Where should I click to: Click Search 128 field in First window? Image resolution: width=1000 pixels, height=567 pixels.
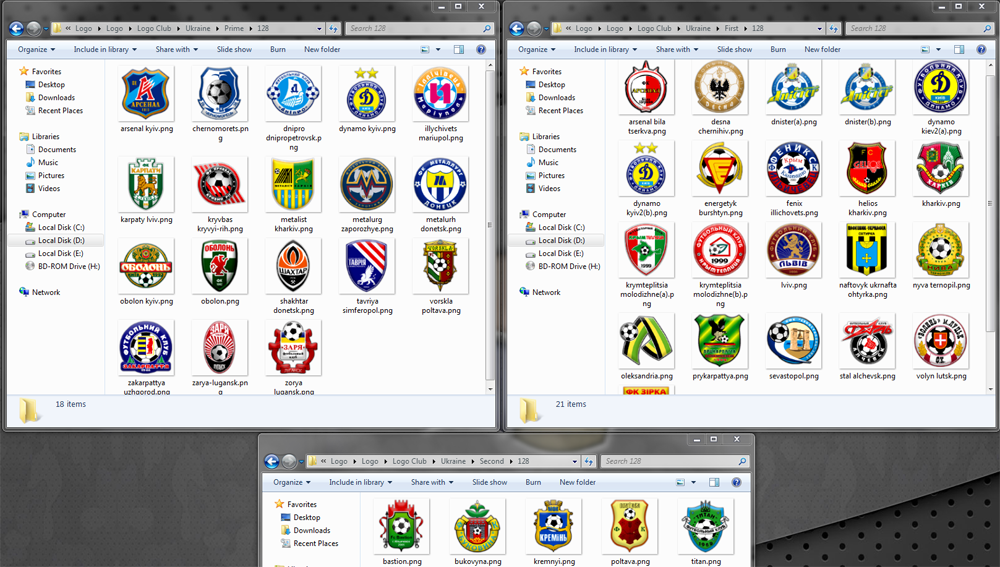point(919,29)
